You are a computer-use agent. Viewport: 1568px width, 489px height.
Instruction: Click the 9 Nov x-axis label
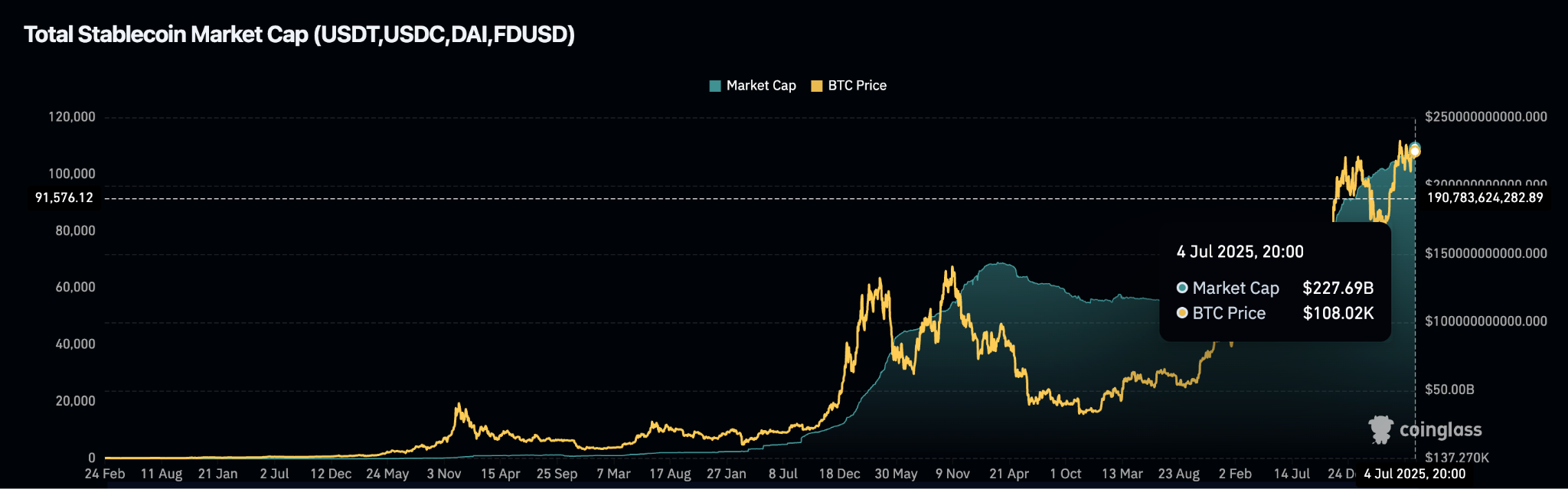click(952, 474)
